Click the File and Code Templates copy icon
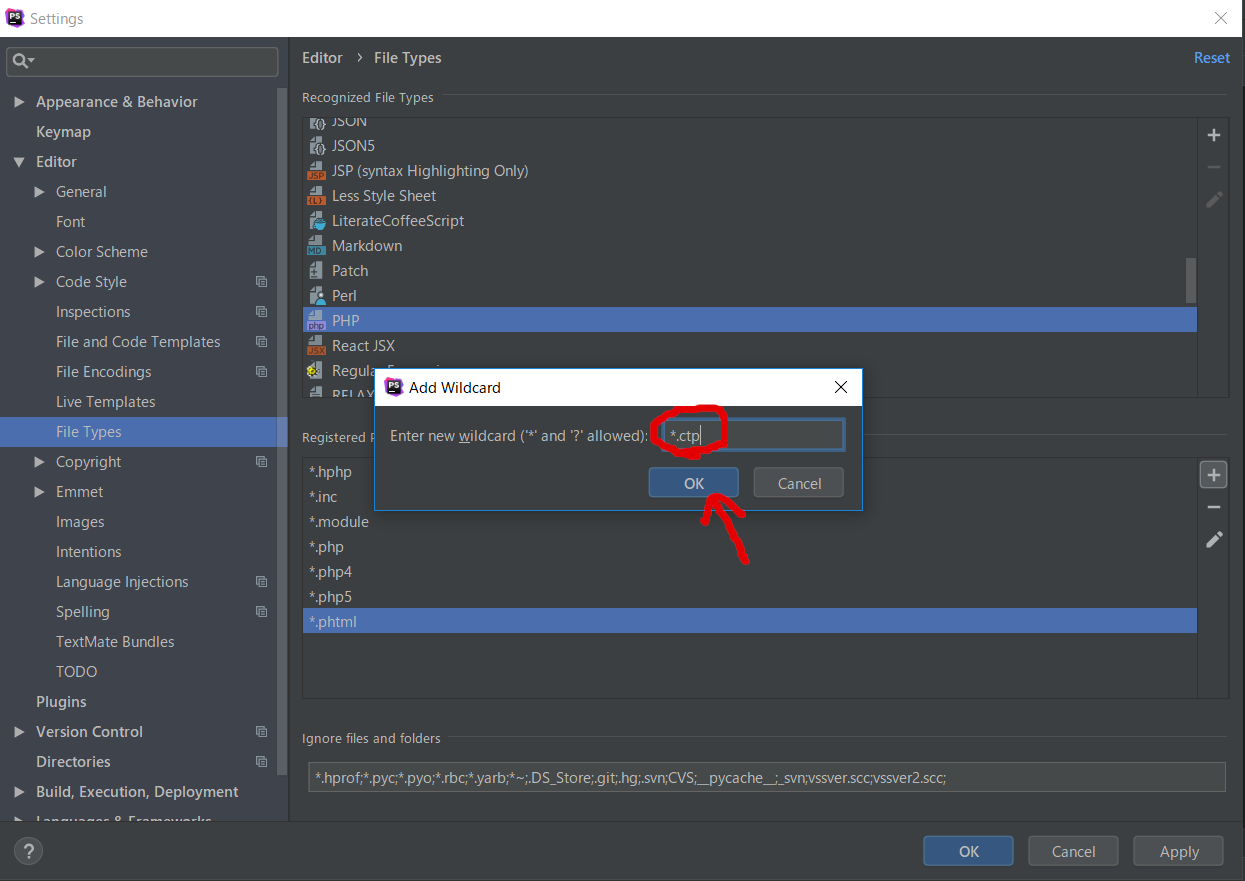 [262, 342]
